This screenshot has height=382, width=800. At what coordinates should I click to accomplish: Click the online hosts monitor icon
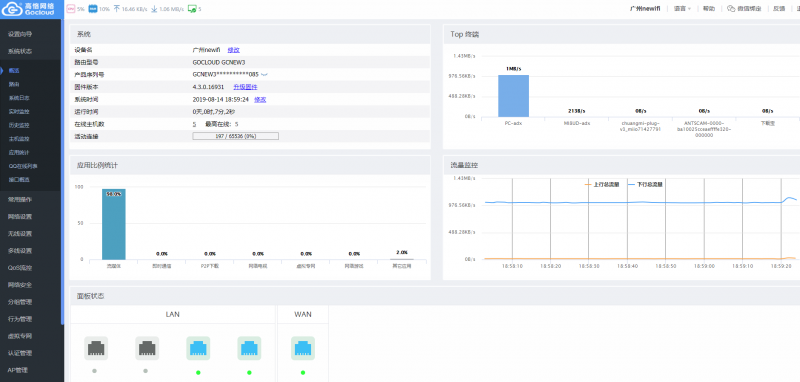click(192, 9)
